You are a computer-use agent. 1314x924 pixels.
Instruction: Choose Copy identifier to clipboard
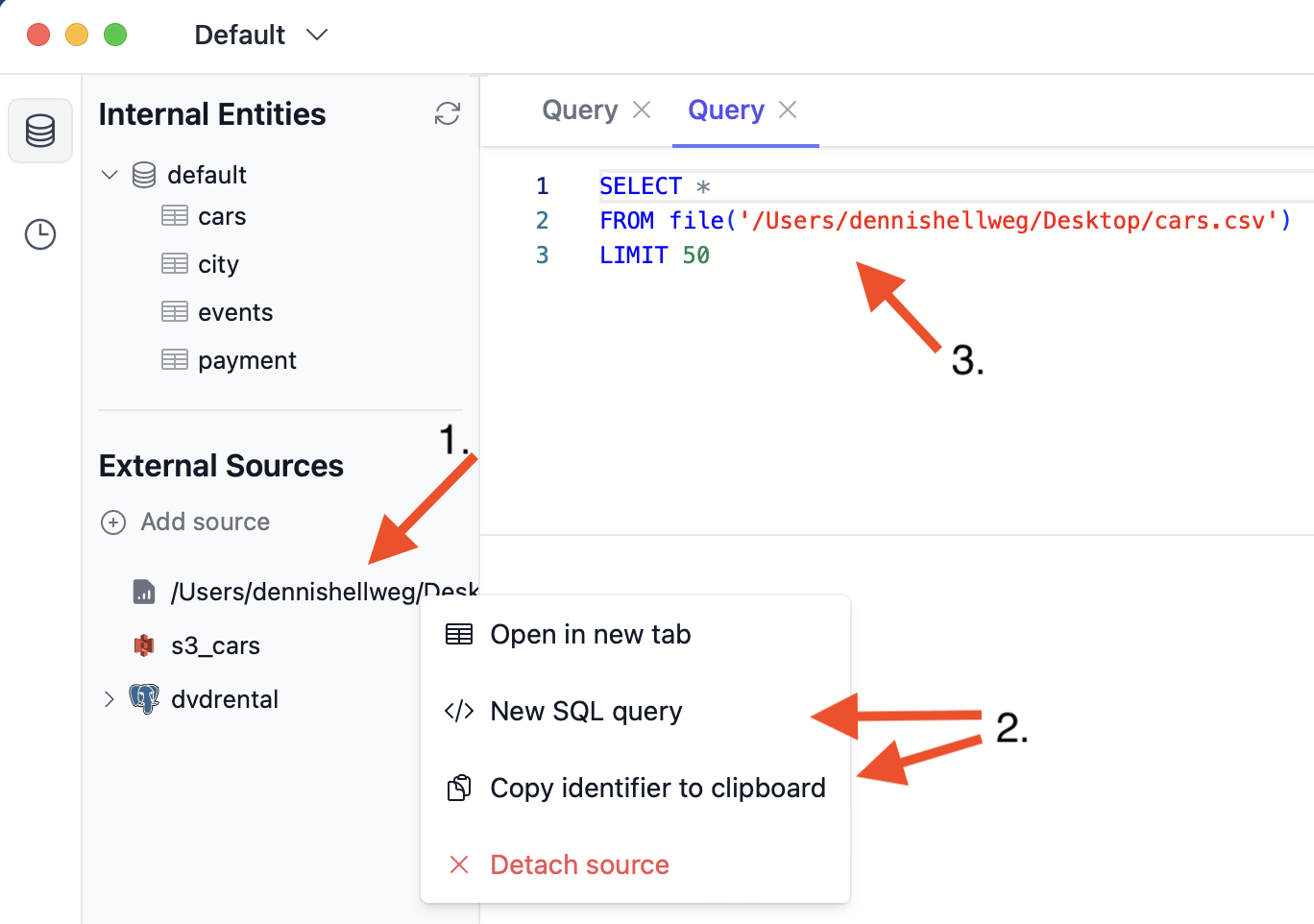pos(635,788)
